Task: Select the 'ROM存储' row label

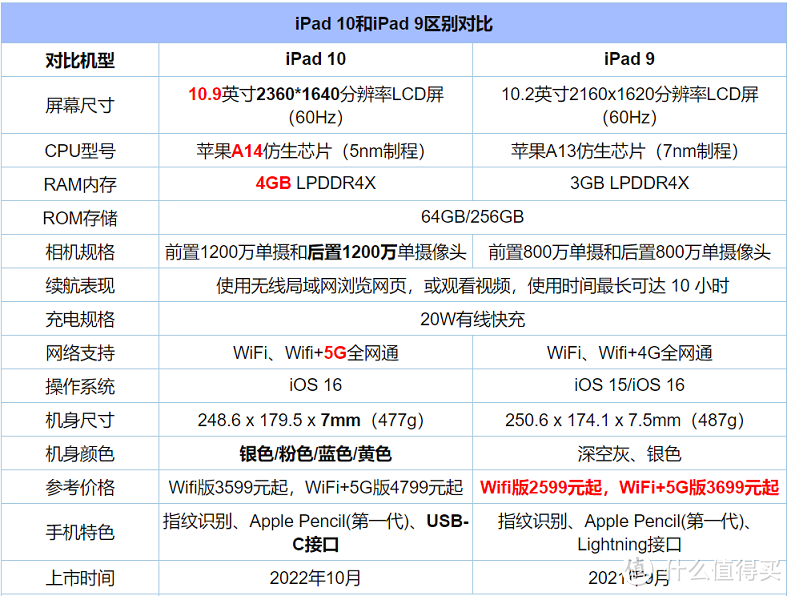Action: coord(80,218)
